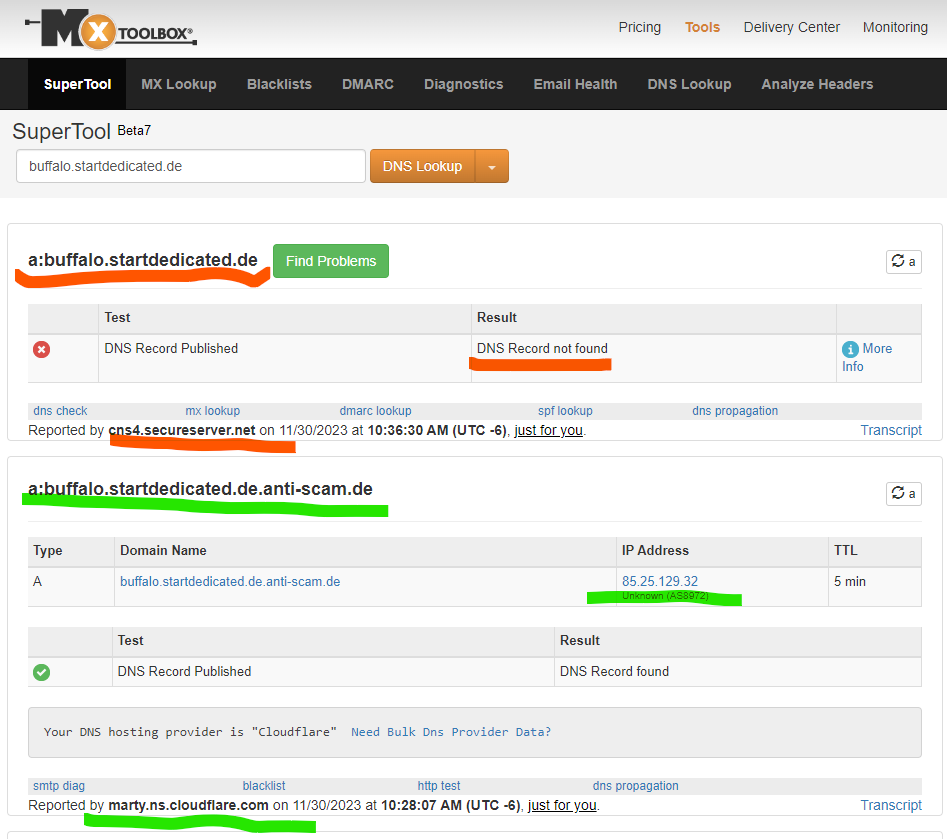
Task: Expand the DNS Lookup dropdown arrow
Action: pyautogui.click(x=491, y=166)
